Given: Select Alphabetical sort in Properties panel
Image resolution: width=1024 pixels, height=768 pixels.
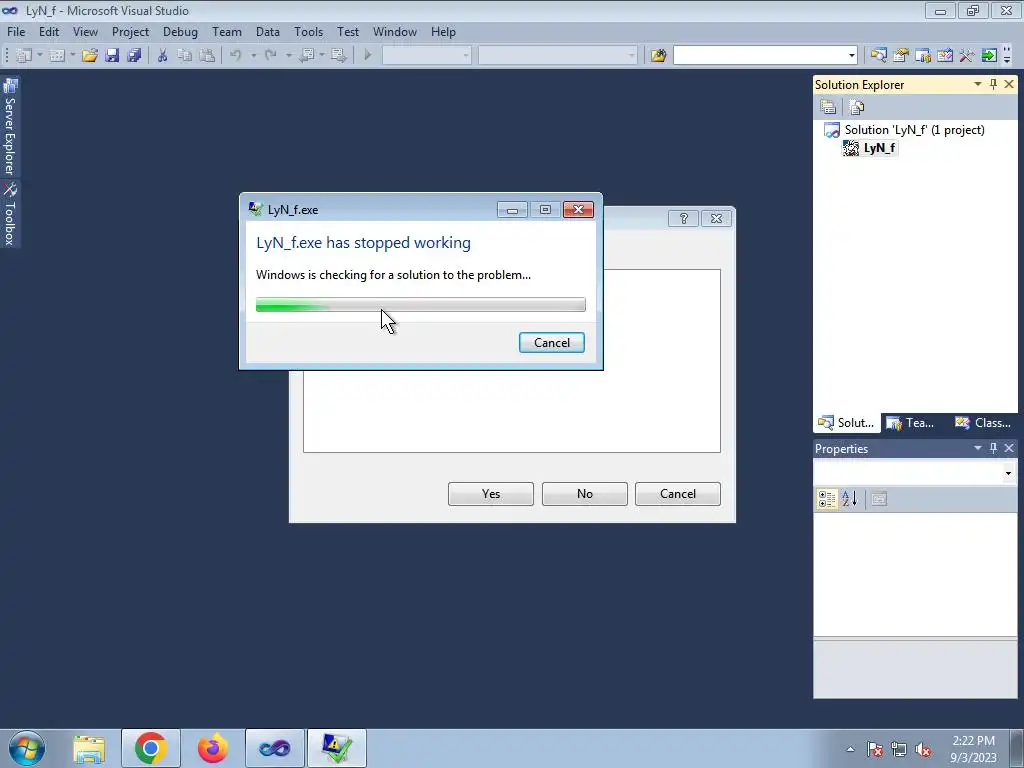Looking at the screenshot, I should [x=849, y=499].
